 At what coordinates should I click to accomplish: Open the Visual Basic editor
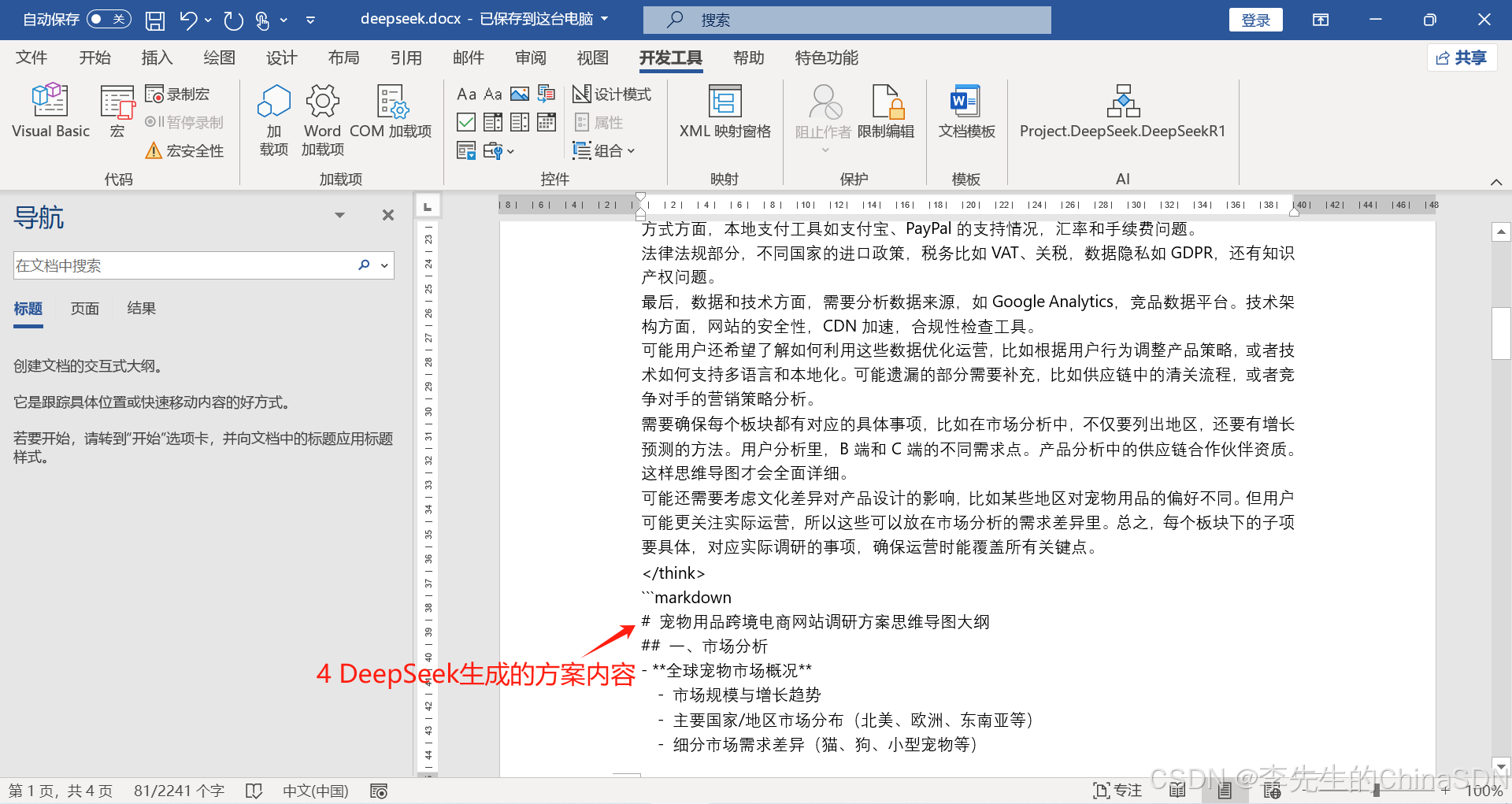(50, 110)
